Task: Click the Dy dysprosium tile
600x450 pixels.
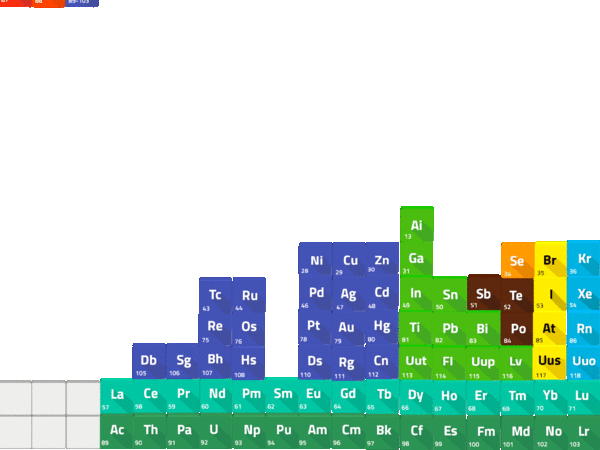Action: [417, 397]
